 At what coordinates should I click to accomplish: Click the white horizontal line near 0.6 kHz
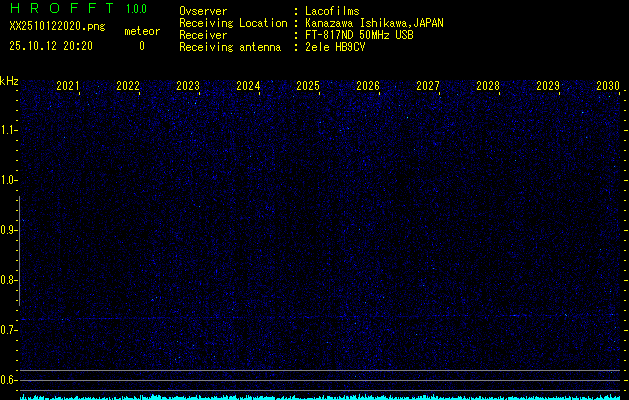pos(320,371)
